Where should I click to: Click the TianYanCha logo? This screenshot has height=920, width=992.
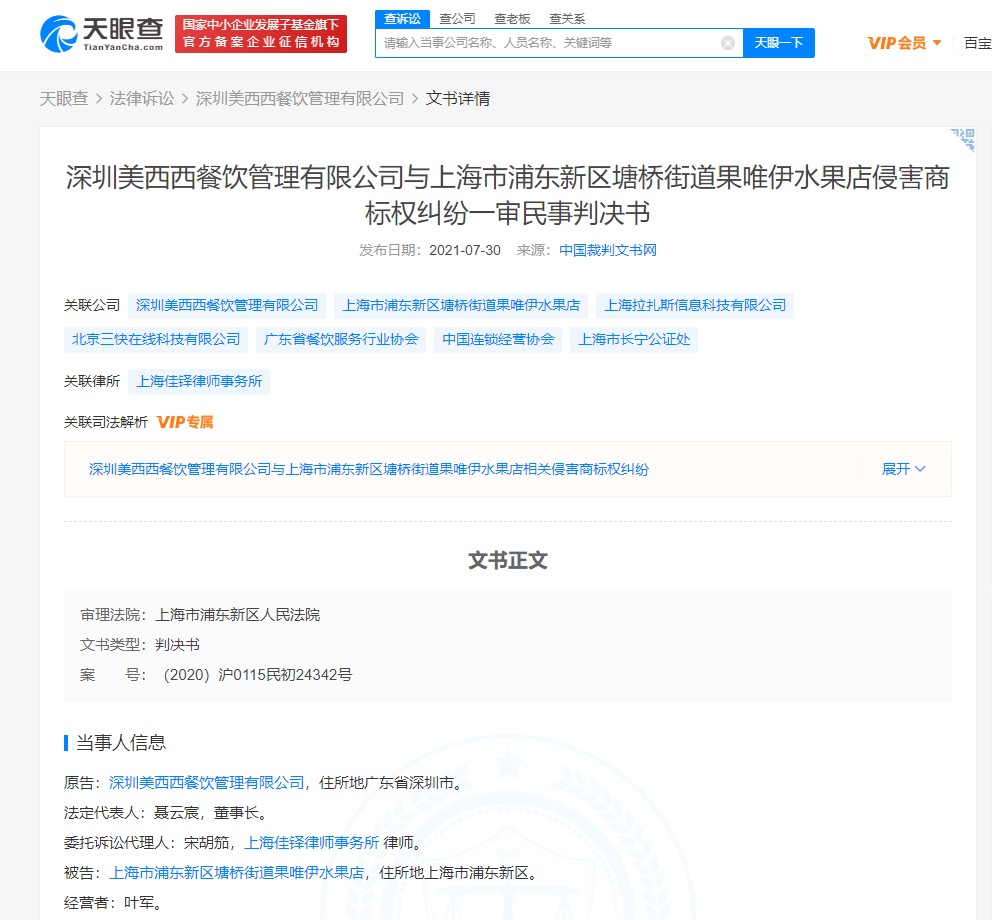(x=102, y=34)
